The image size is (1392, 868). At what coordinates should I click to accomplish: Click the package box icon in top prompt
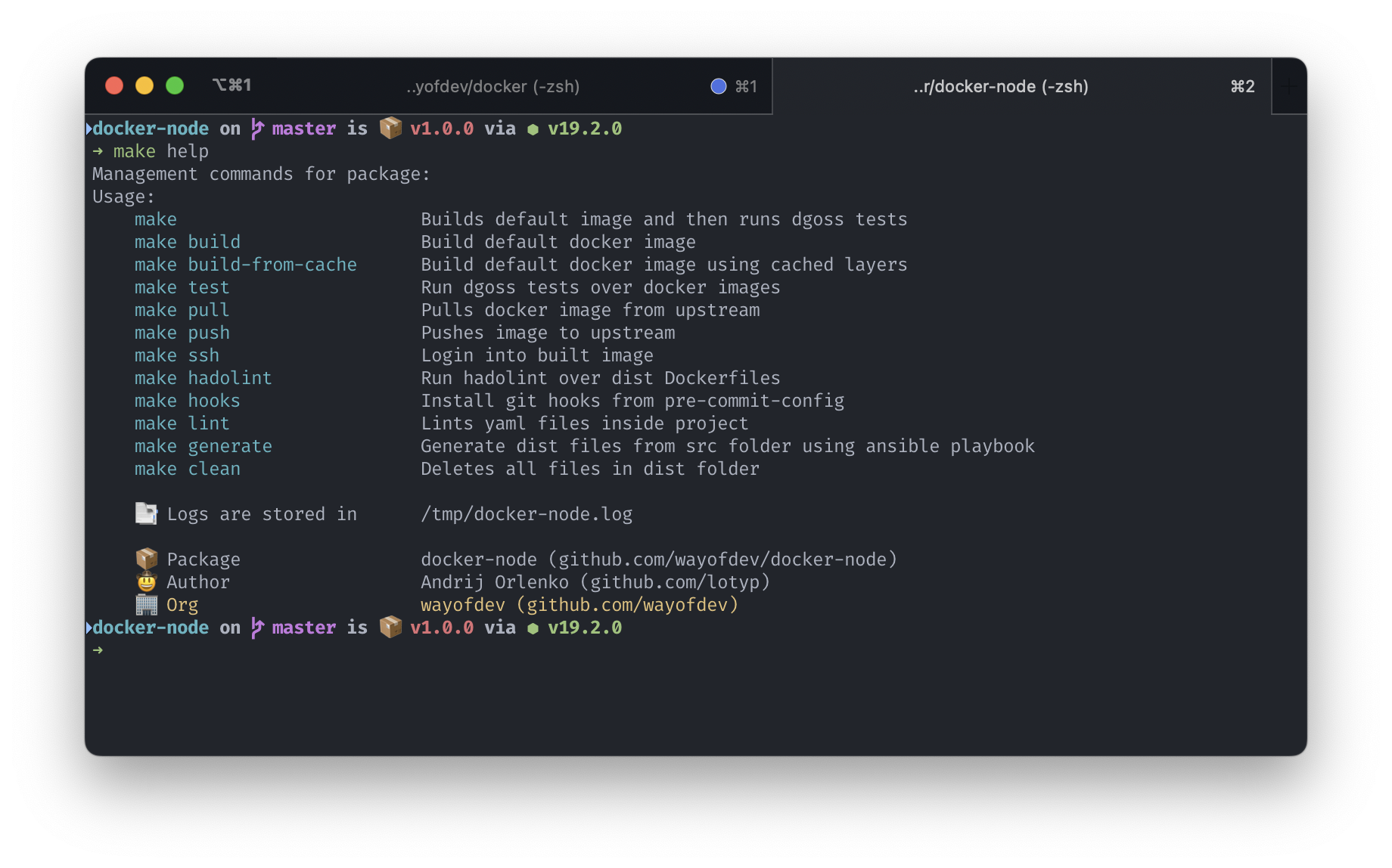[x=390, y=128]
